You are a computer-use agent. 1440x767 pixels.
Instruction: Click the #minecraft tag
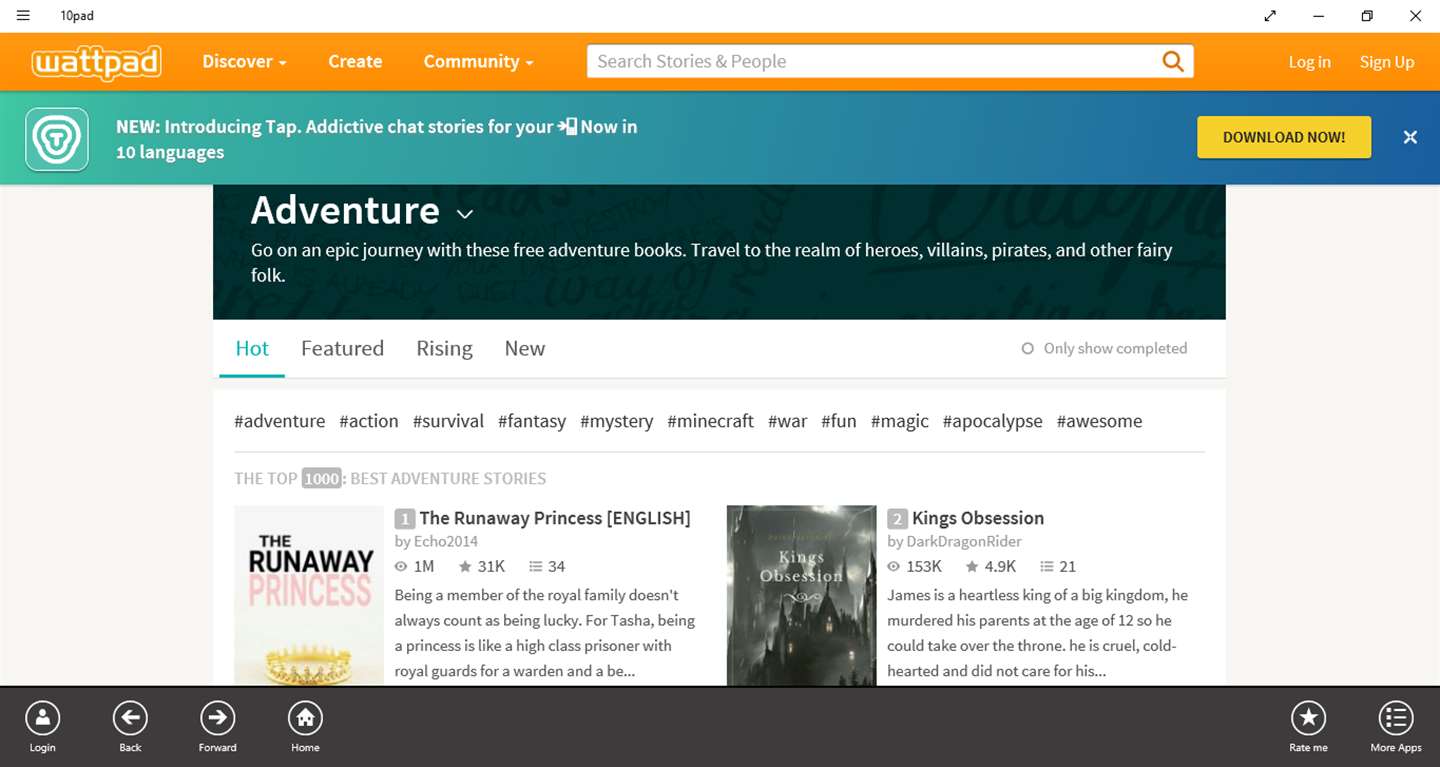coord(711,421)
